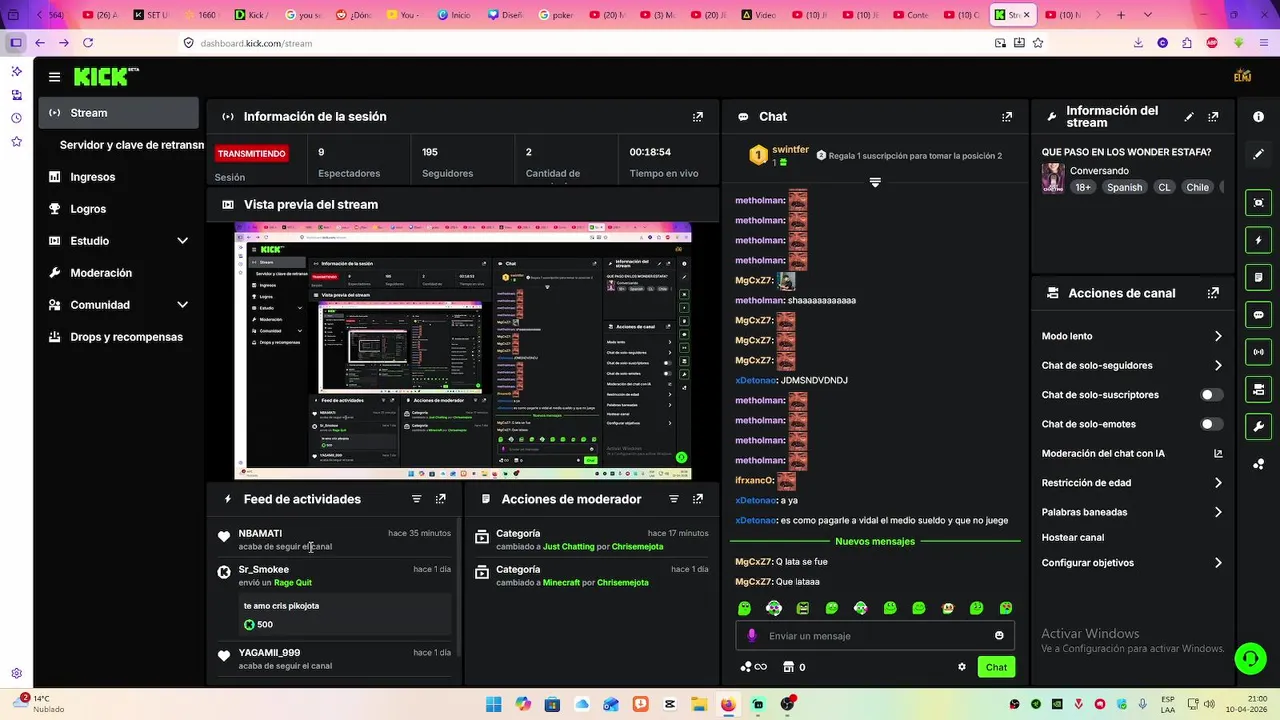This screenshot has height=720, width=1280.
Task: Open File Explorer from the taskbar
Action: coord(699,704)
